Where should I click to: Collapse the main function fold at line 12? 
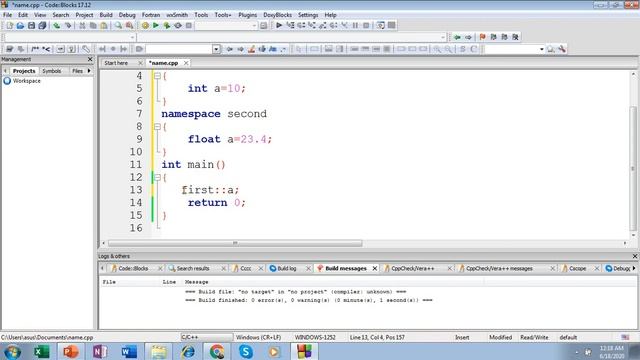[157, 177]
